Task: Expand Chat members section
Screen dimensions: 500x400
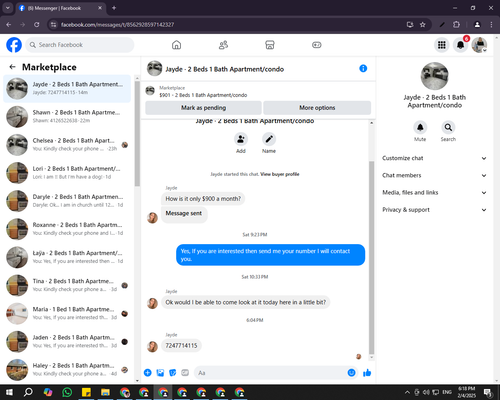Action: (434, 175)
